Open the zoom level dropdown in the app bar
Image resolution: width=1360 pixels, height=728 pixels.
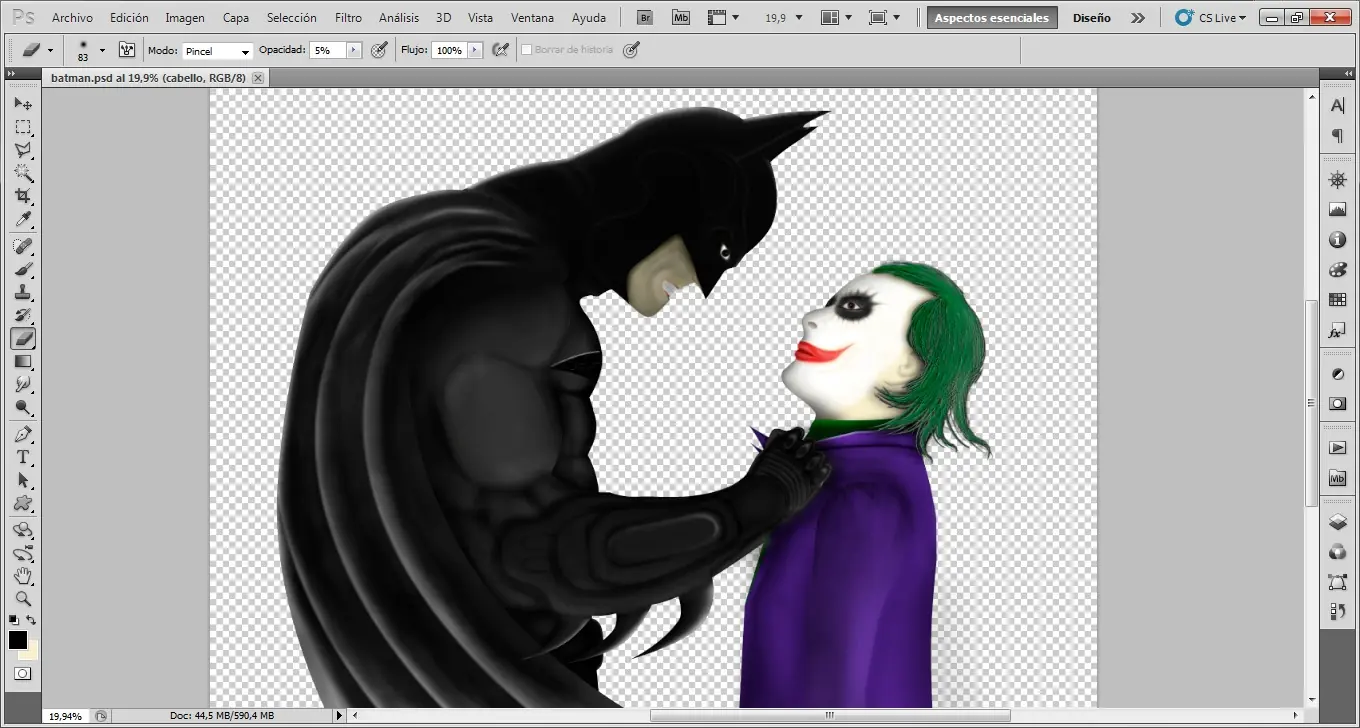coord(783,17)
